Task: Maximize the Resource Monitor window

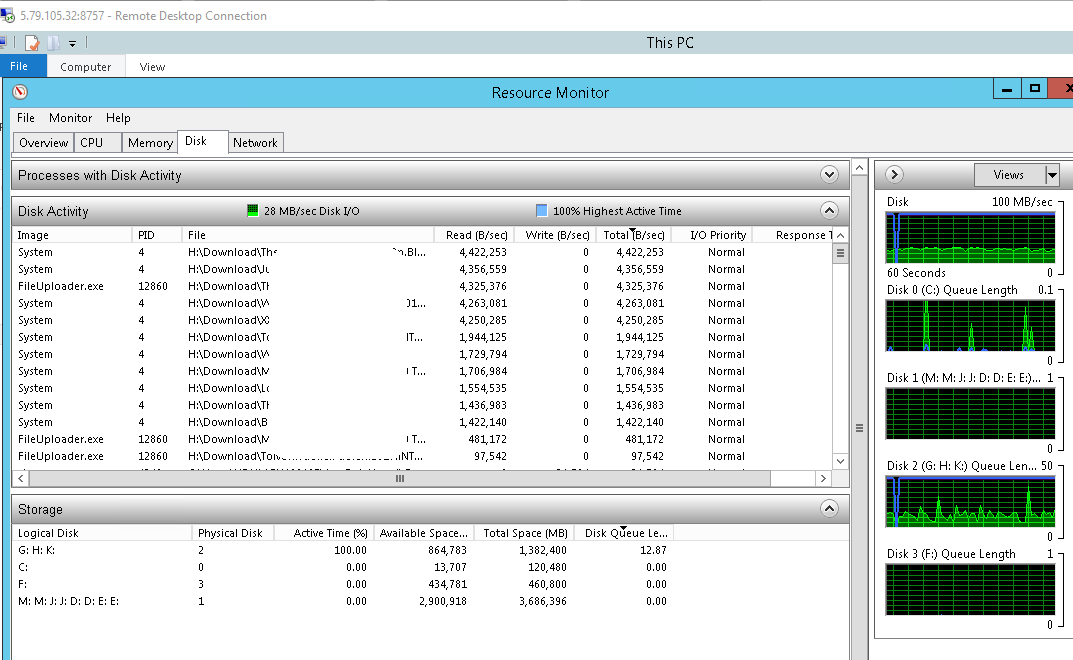Action: (1035, 89)
